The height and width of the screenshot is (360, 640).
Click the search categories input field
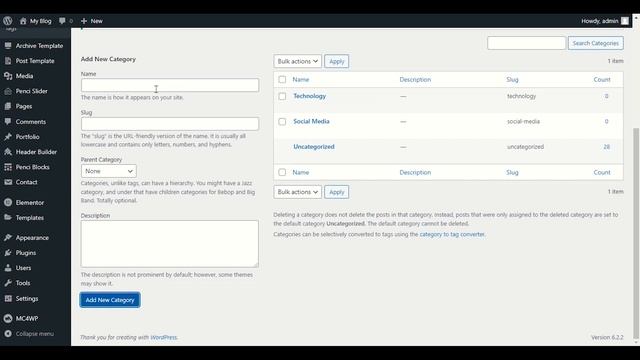(x=527, y=43)
